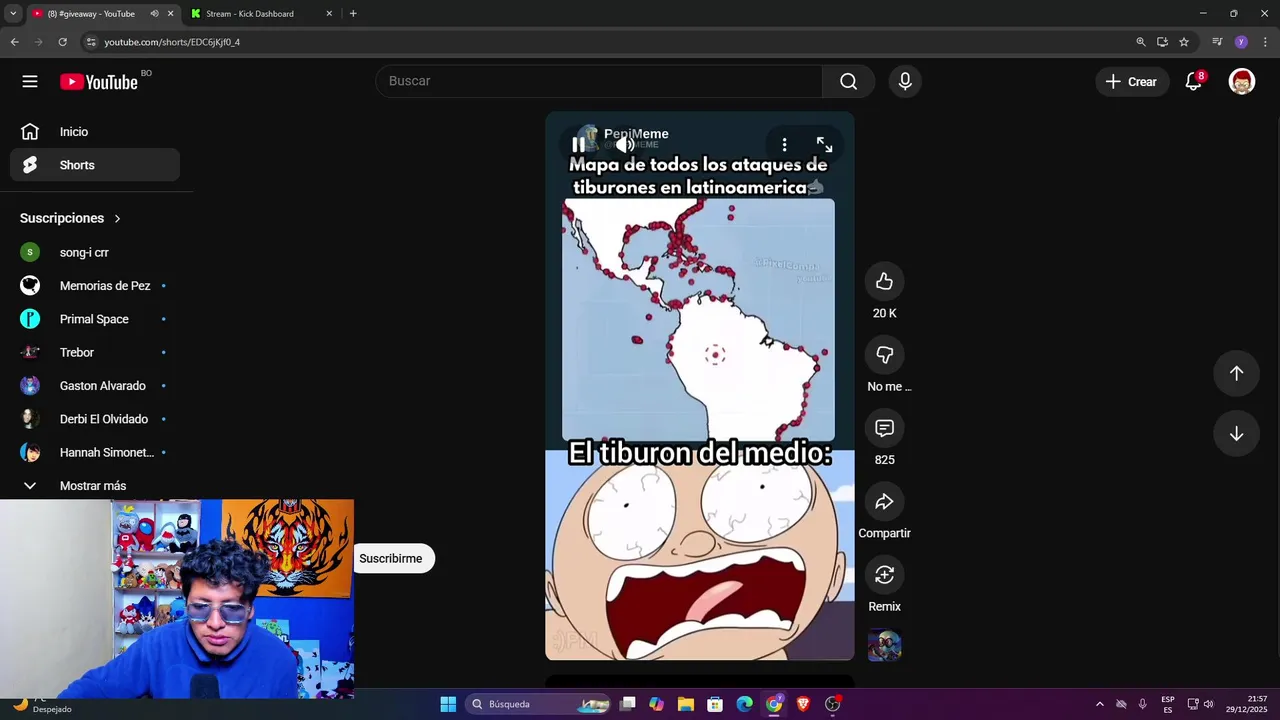Switch to the Stream Kick Dashboard tab

tap(250, 14)
